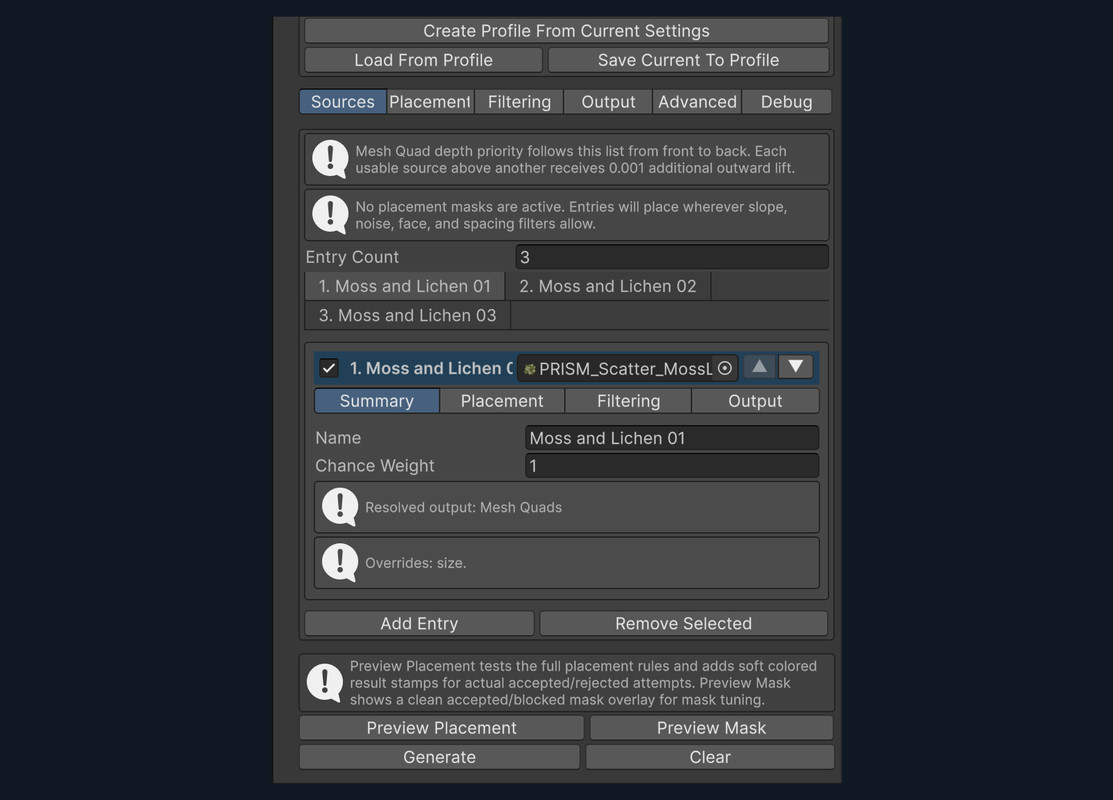Screen dimensions: 1113x800
Task: Move entry down with the down arrow
Action: point(795,367)
